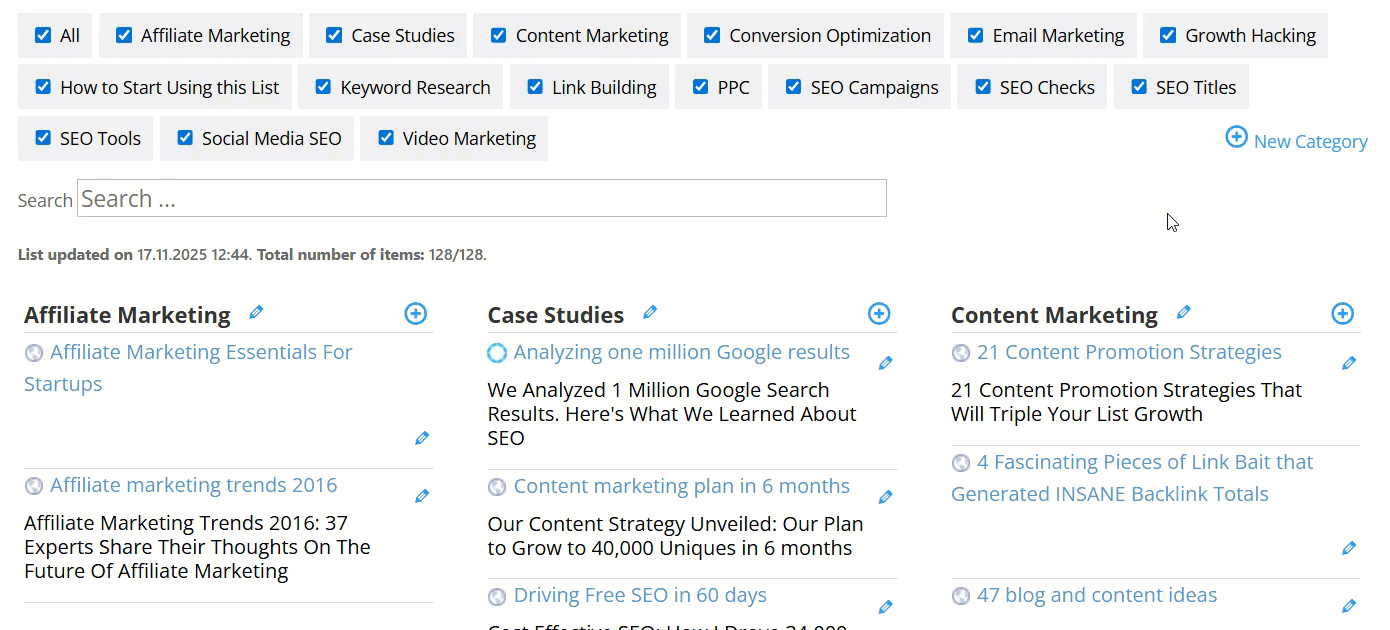The height and width of the screenshot is (630, 1390).
Task: Toggle the PPC filter checkbox
Action: pos(700,87)
